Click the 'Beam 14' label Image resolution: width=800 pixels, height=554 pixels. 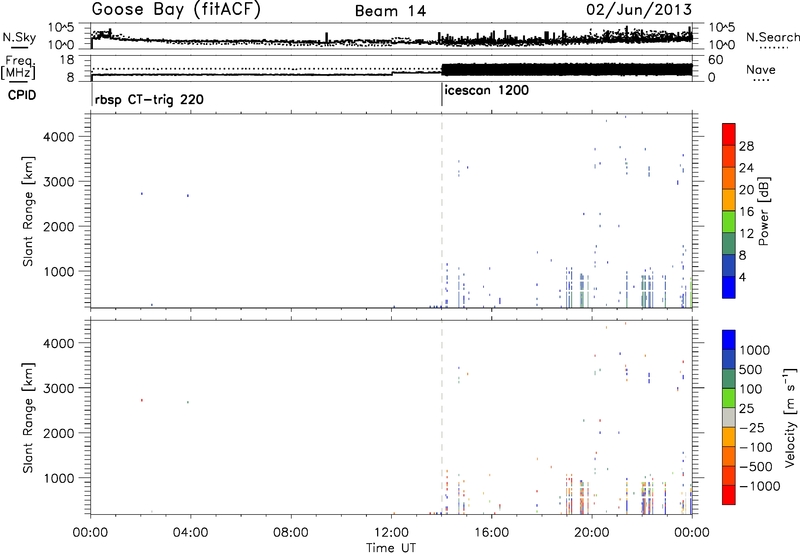(x=390, y=11)
